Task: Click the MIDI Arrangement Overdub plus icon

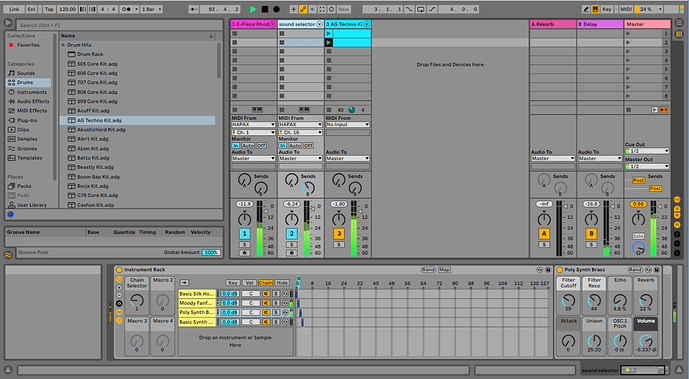Action: tap(294, 9)
